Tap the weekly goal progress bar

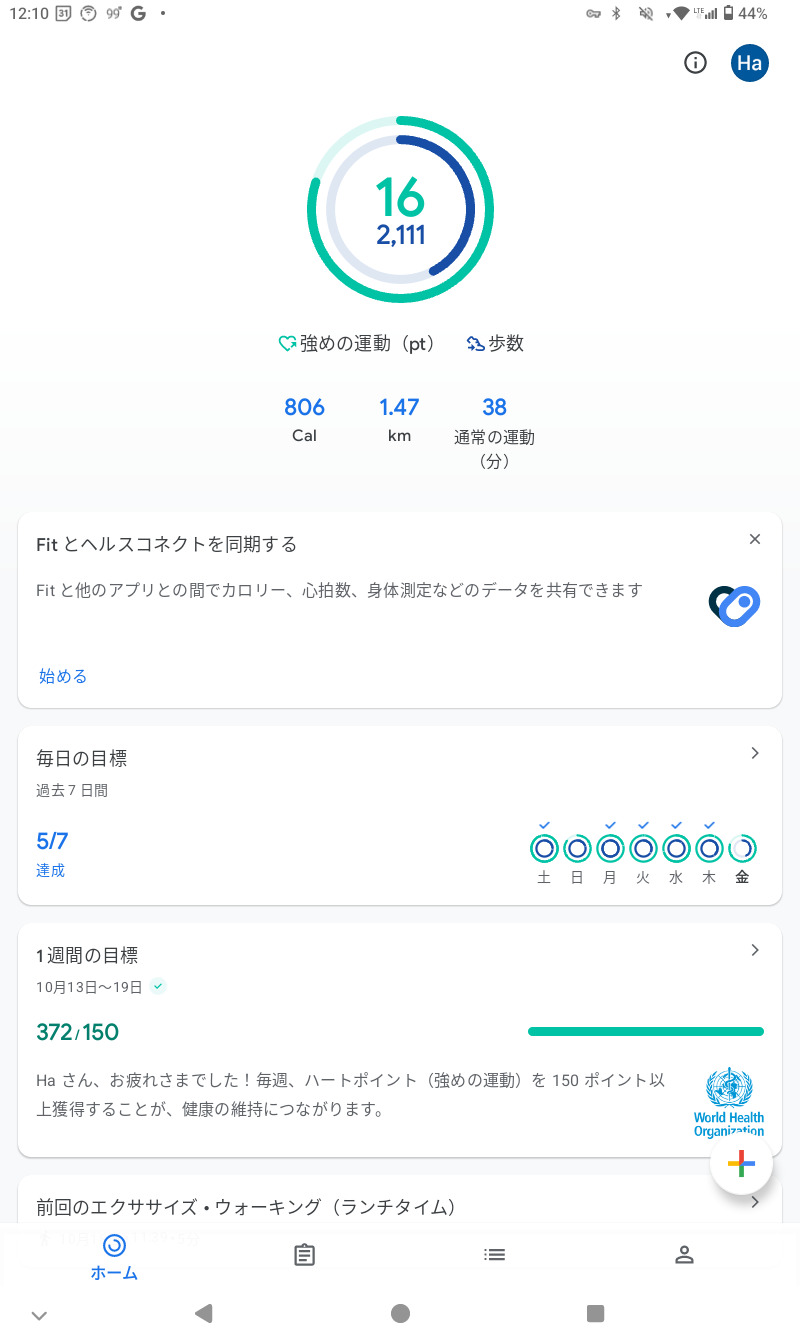pyautogui.click(x=645, y=1031)
